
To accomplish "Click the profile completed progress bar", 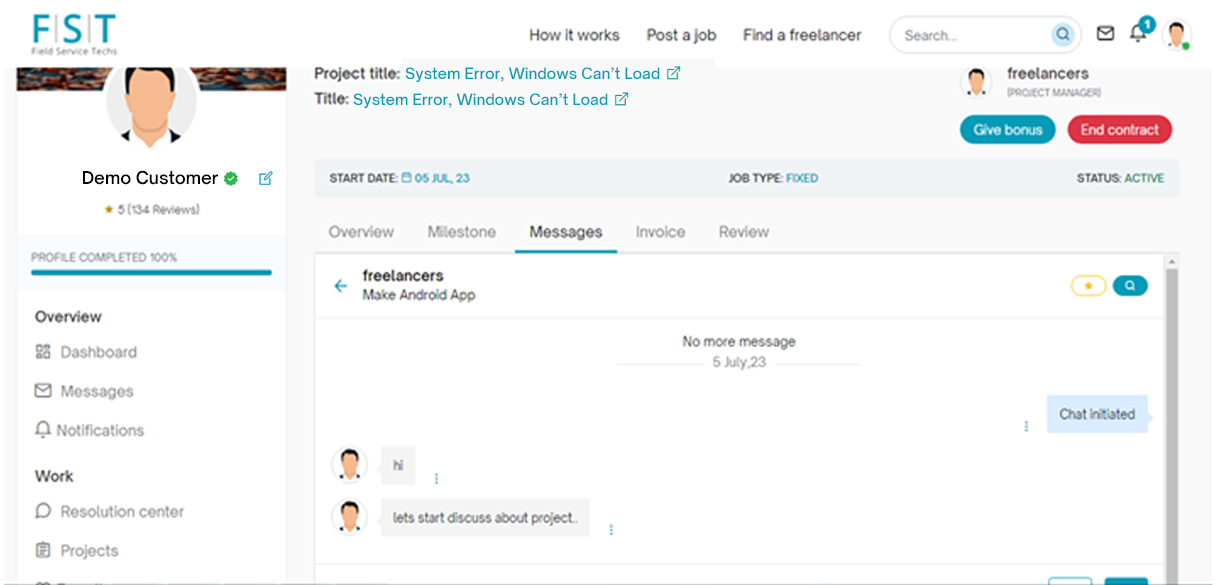I will click(151, 272).
